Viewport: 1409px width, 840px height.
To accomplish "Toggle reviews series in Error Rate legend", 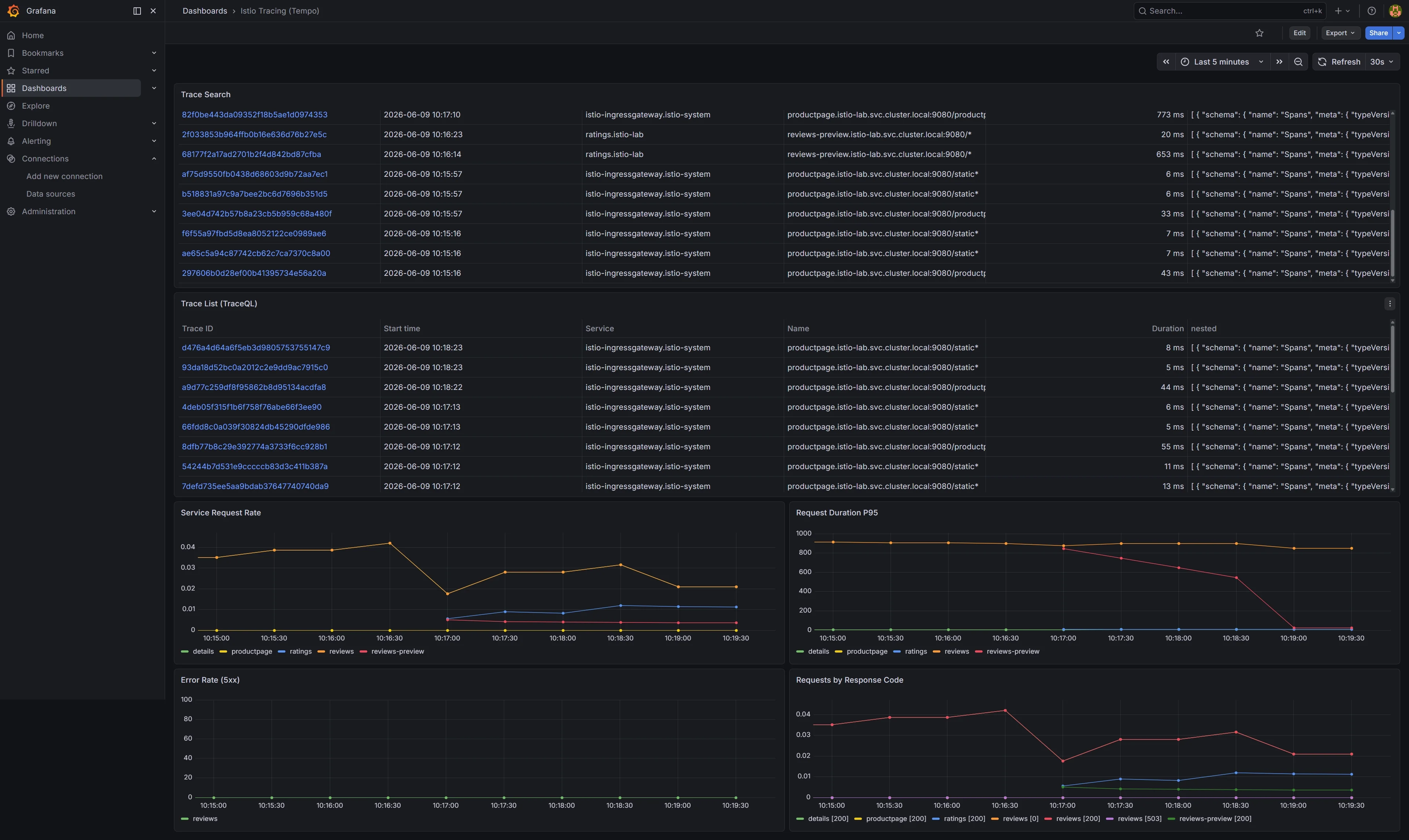I will point(199,818).
